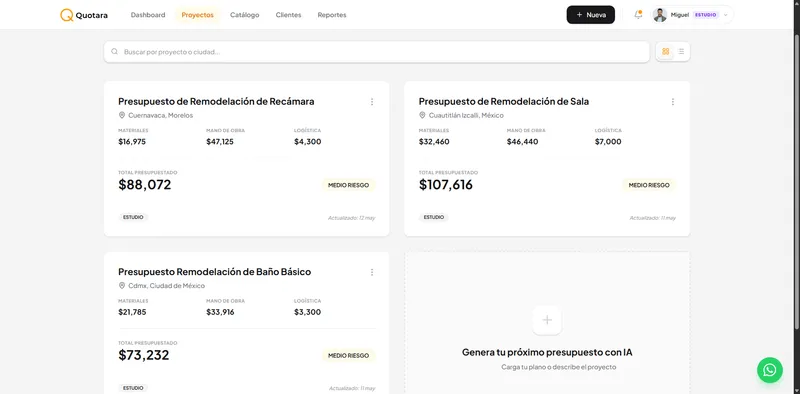Click the plus icon to generate budget
800x394 pixels.
[547, 320]
